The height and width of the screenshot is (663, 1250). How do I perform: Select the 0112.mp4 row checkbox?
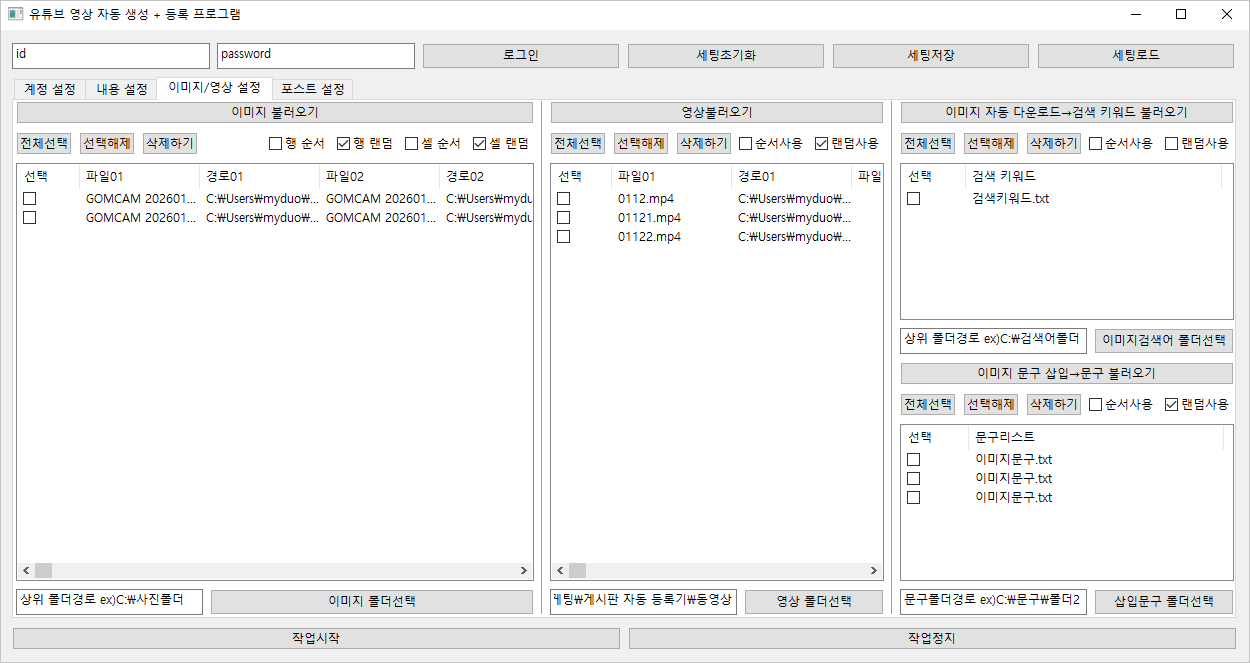click(564, 198)
